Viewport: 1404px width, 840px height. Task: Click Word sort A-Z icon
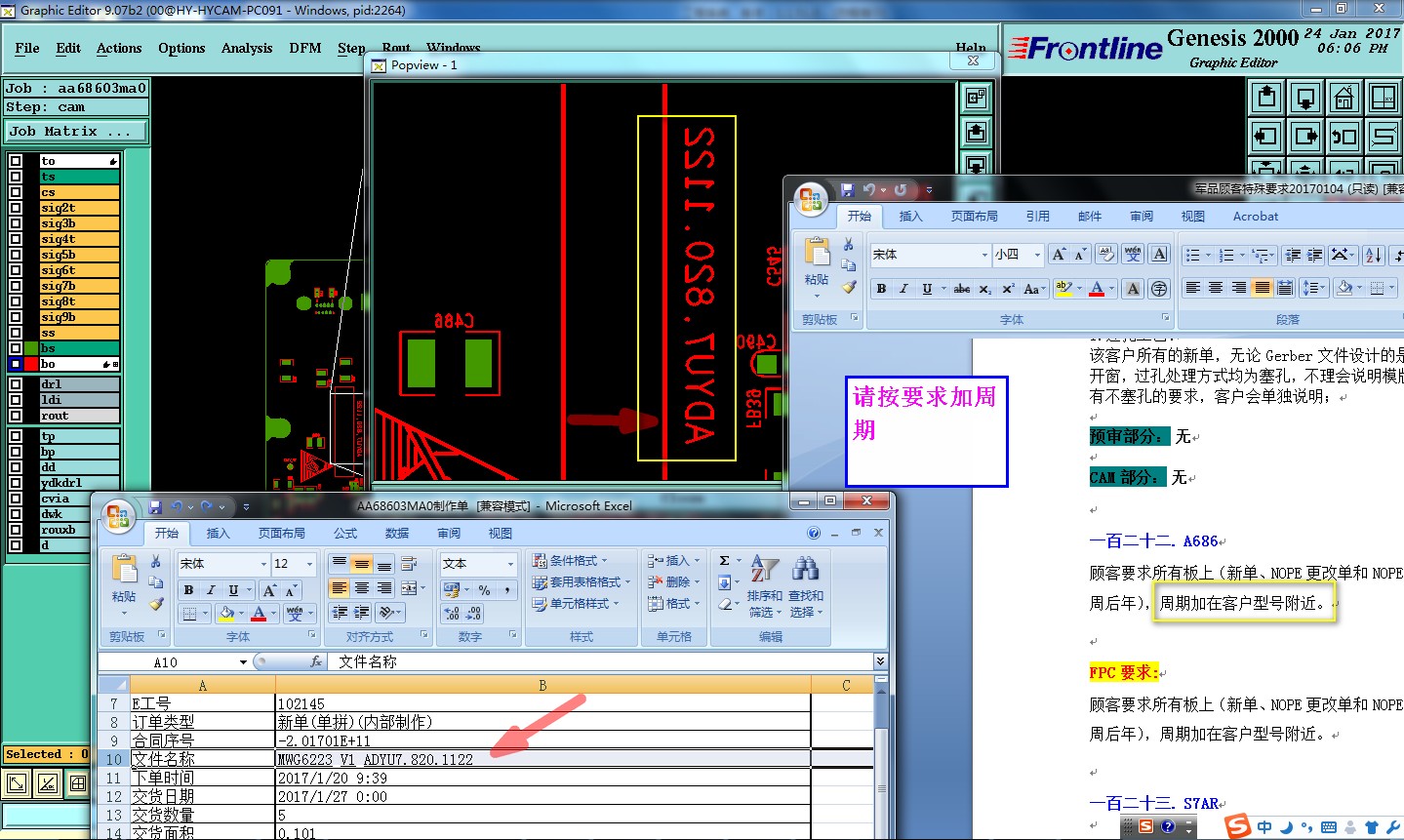1374,256
